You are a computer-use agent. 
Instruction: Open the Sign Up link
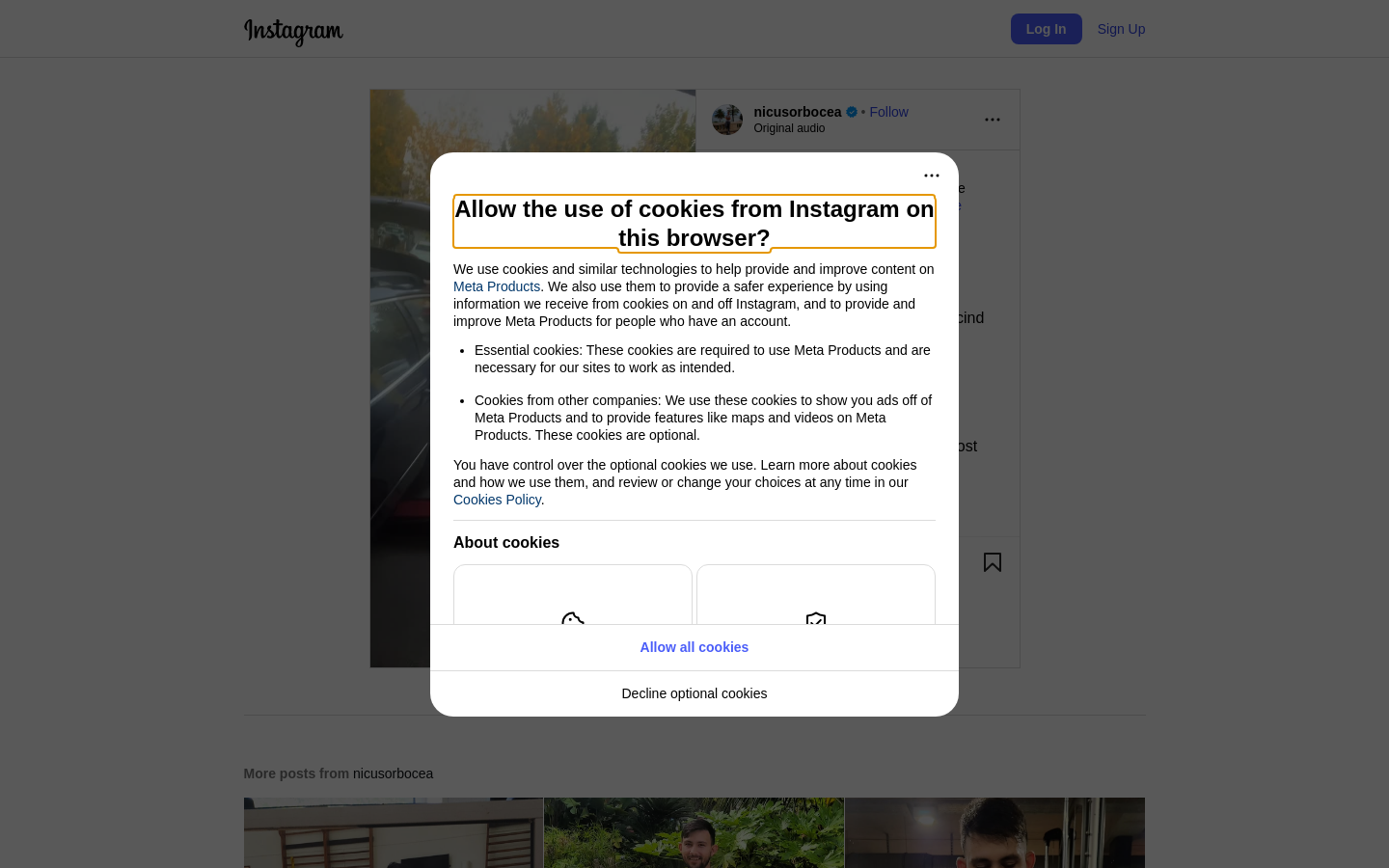pos(1121,29)
